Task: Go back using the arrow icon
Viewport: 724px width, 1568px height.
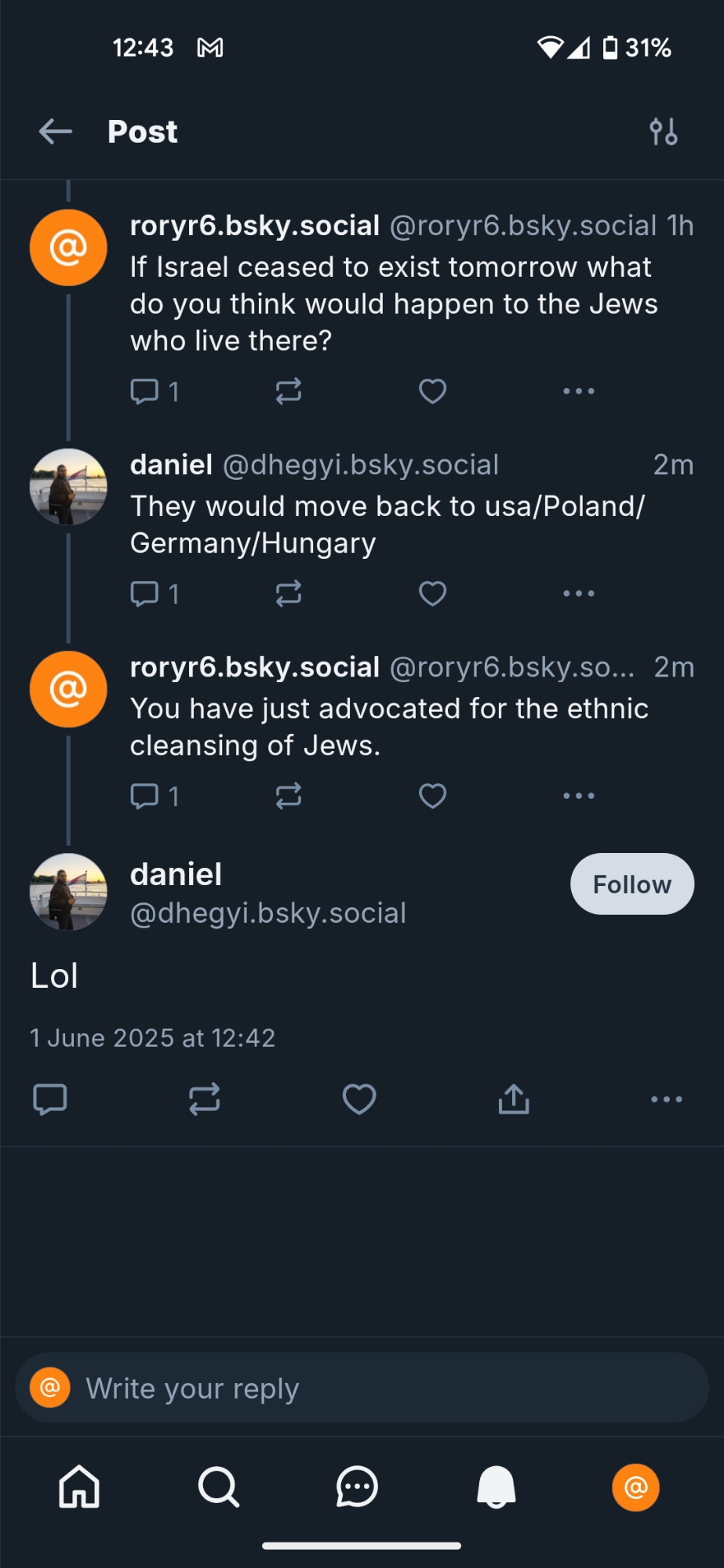Action: point(56,132)
